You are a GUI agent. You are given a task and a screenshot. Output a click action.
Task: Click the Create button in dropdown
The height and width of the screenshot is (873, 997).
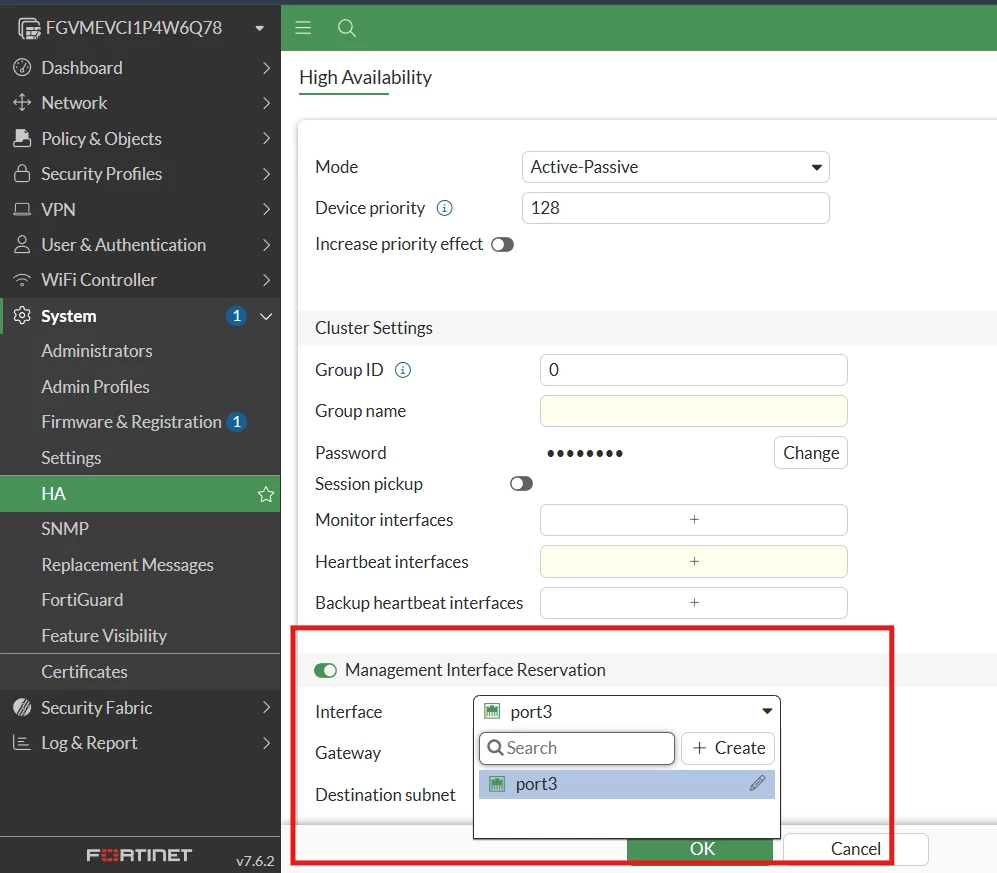tap(728, 748)
